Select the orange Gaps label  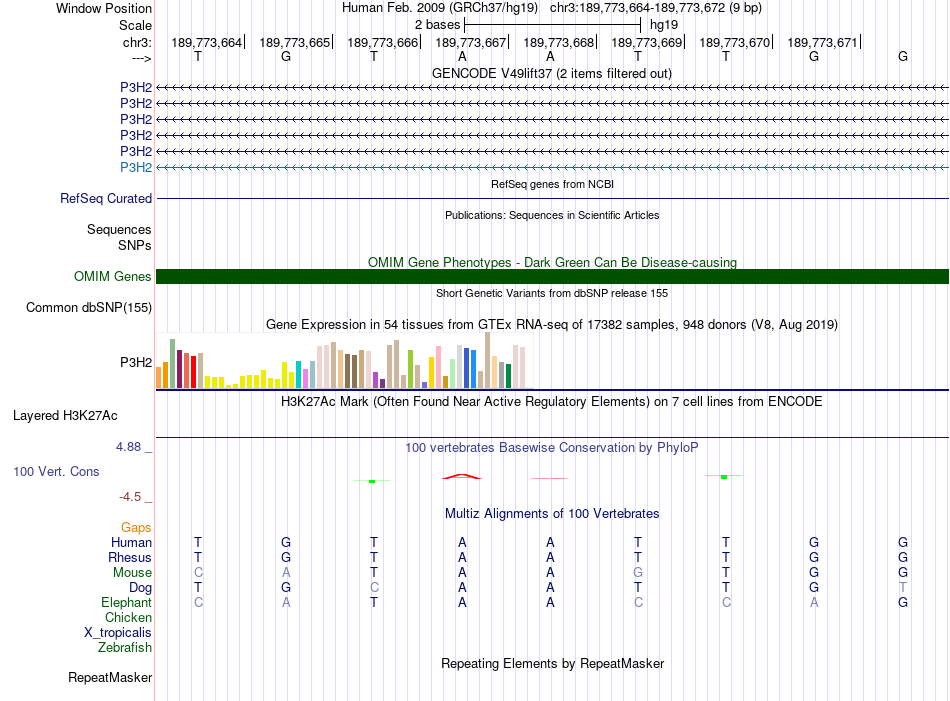[x=136, y=527]
